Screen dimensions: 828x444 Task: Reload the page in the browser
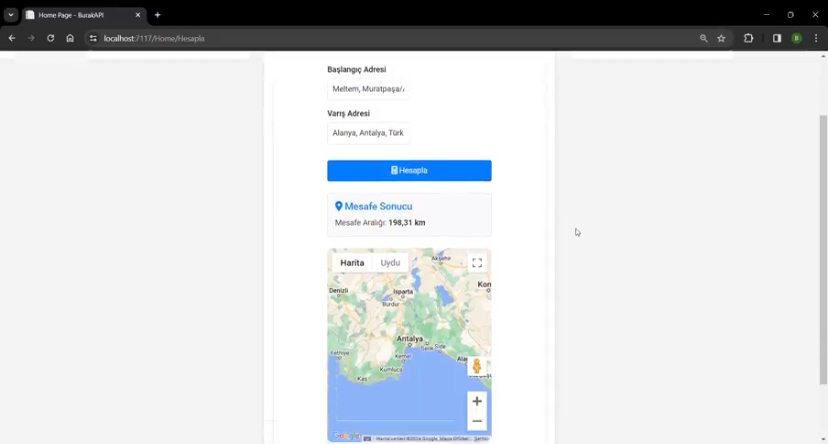tap(50, 38)
